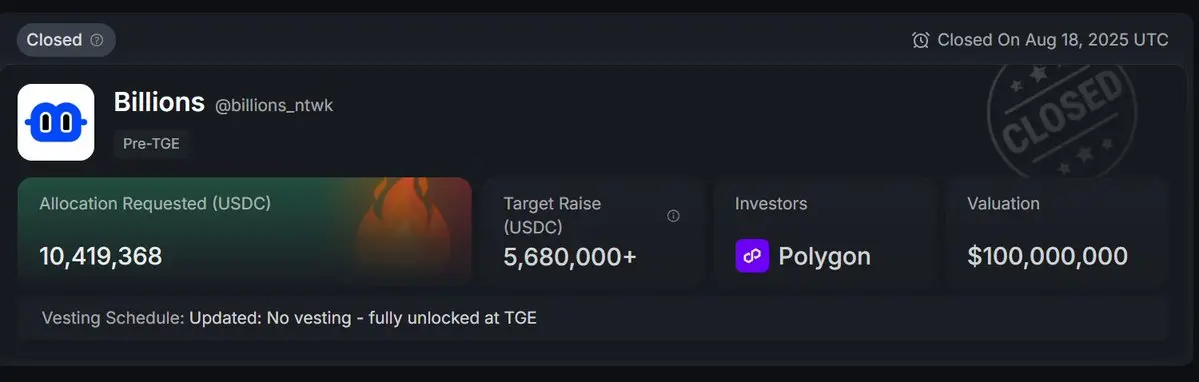The image size is (1199, 382).
Task: Select the Target Raise (USDC) card
Action: coord(593,231)
